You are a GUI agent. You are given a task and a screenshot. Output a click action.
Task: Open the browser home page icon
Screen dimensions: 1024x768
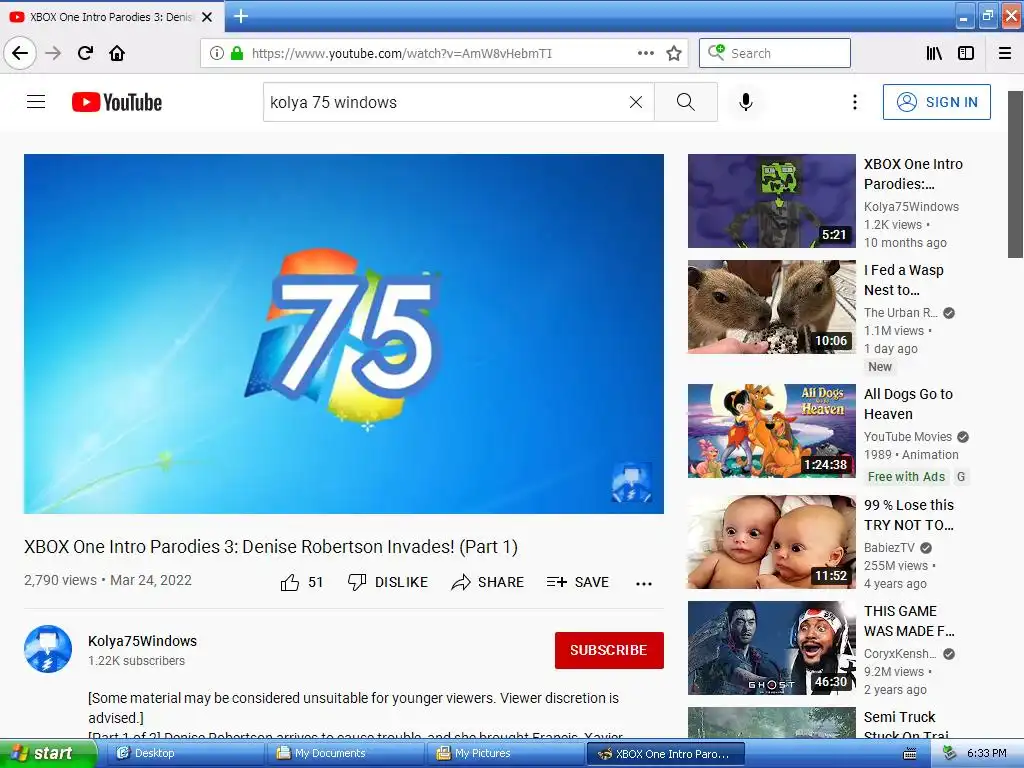pos(117,53)
